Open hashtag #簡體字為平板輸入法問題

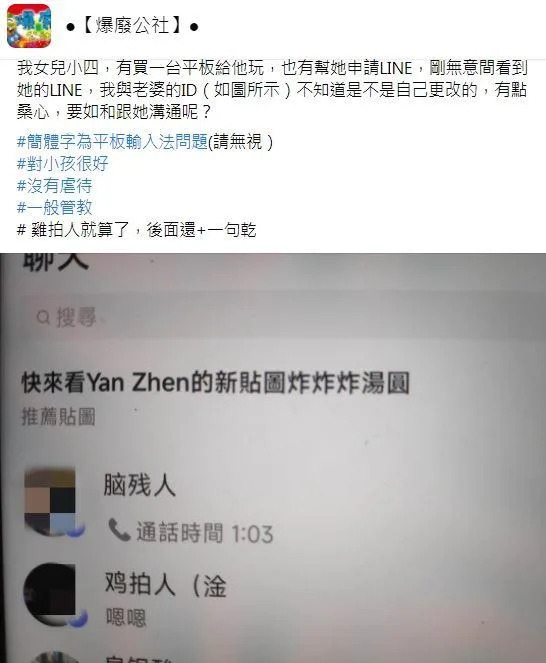(x=112, y=142)
